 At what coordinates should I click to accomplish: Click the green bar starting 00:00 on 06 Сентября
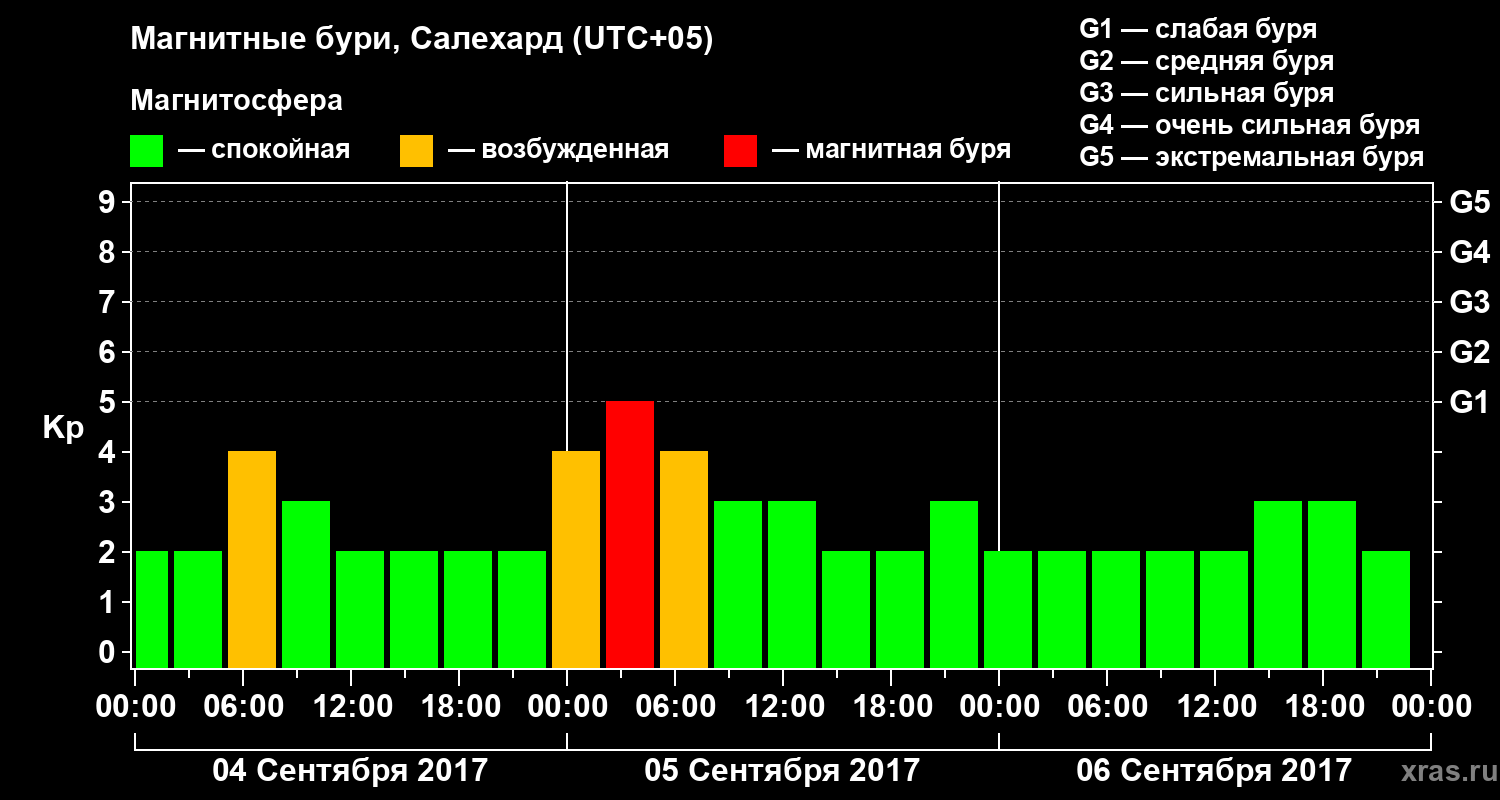1008,609
